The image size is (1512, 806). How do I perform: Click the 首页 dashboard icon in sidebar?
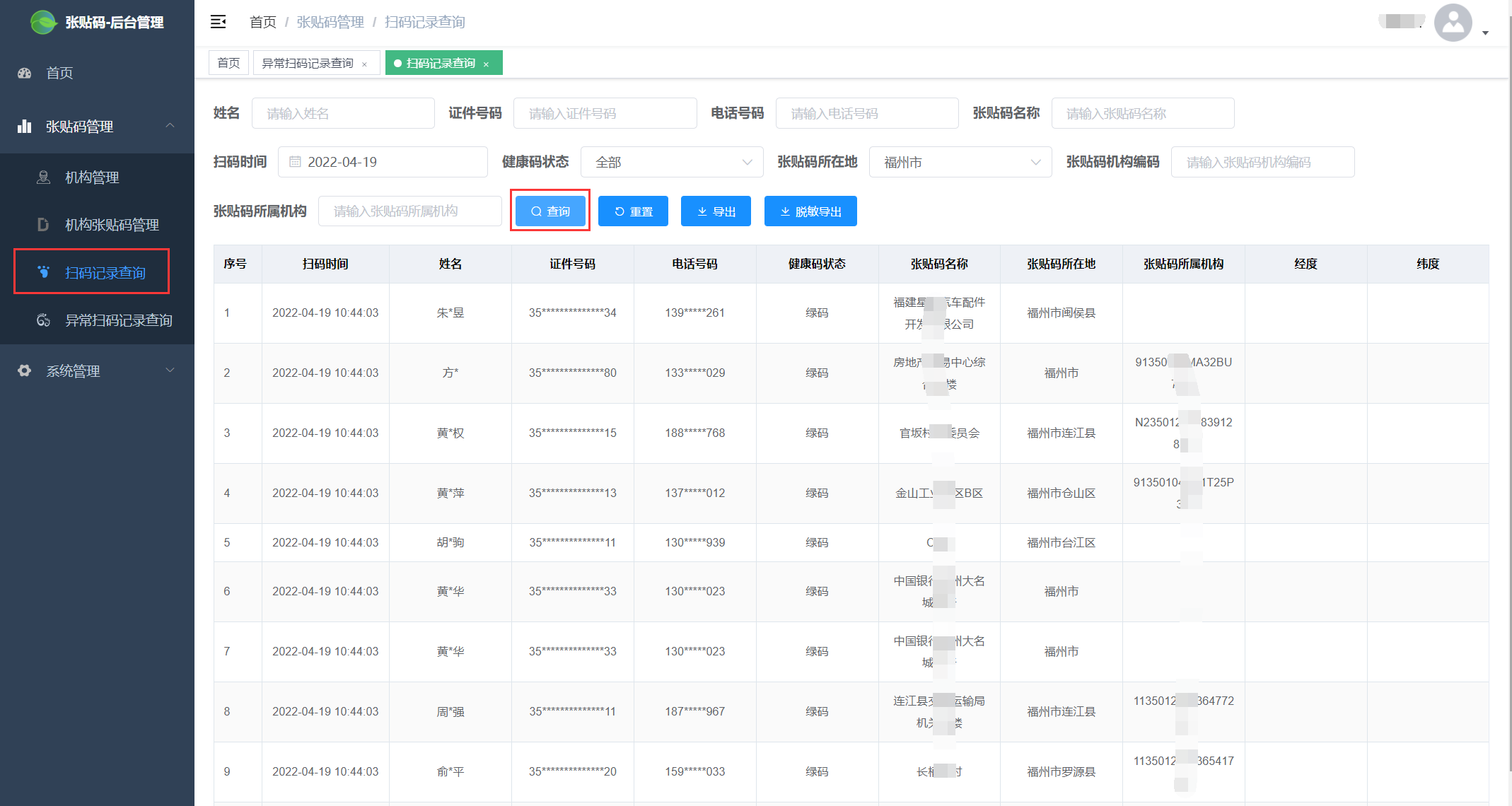point(25,73)
